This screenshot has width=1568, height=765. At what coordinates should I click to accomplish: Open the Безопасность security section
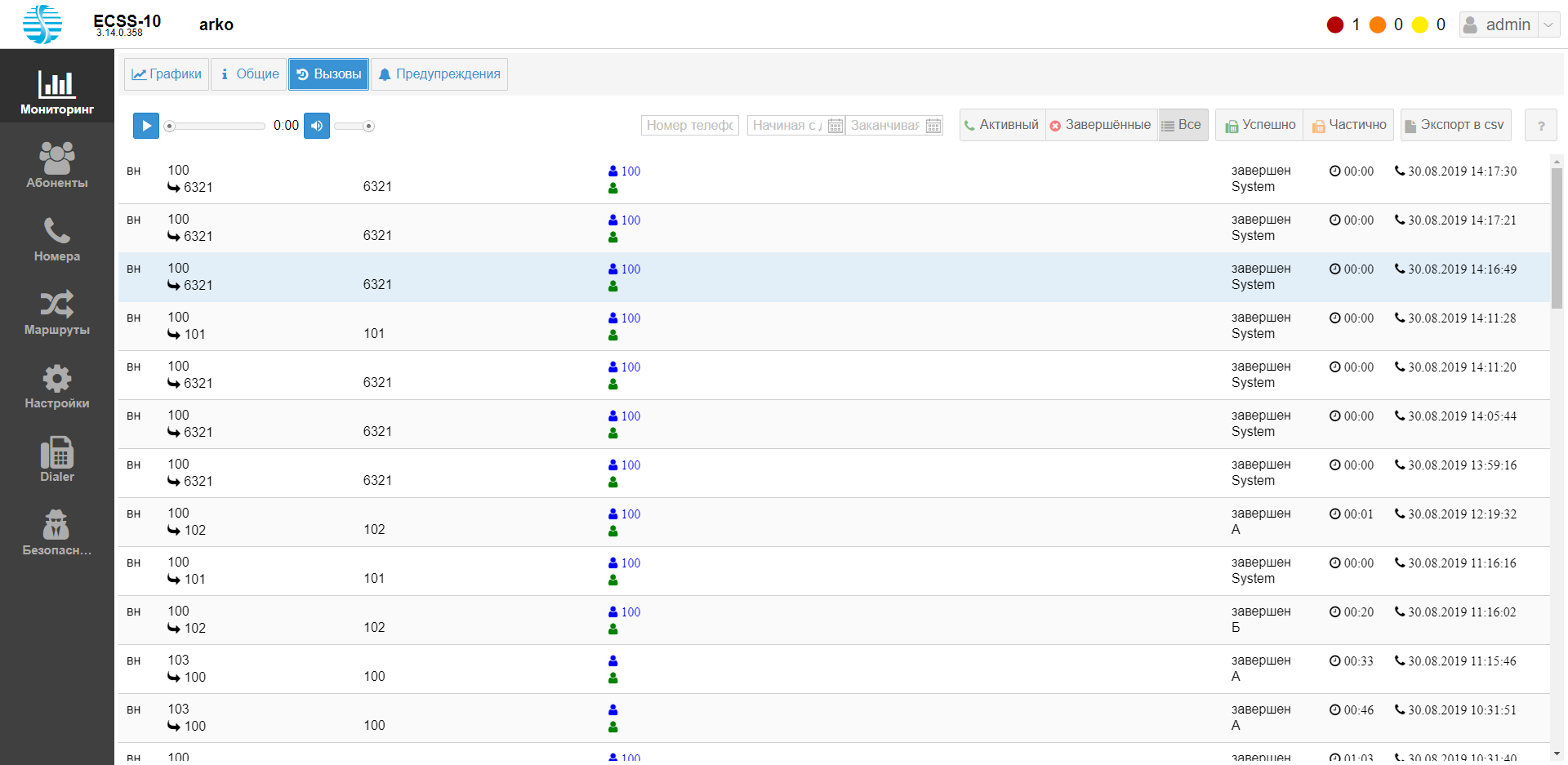(57, 531)
